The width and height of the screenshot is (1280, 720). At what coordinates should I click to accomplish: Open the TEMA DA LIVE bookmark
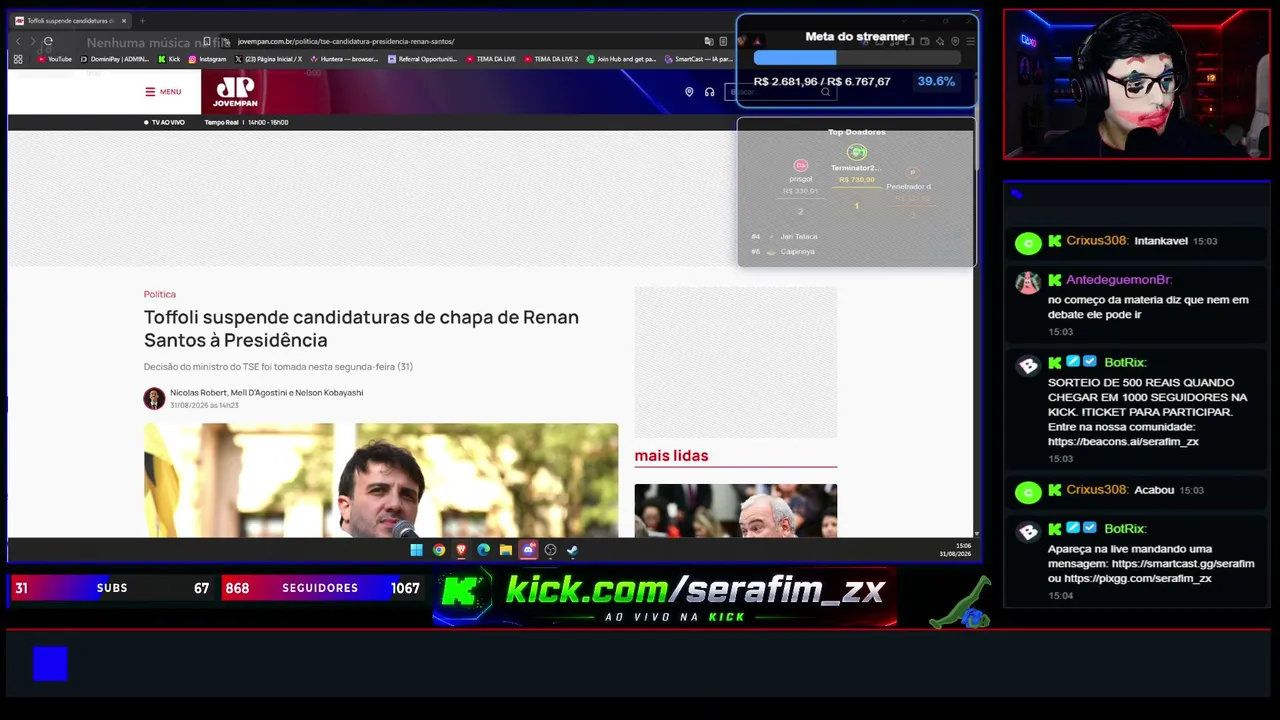point(490,59)
